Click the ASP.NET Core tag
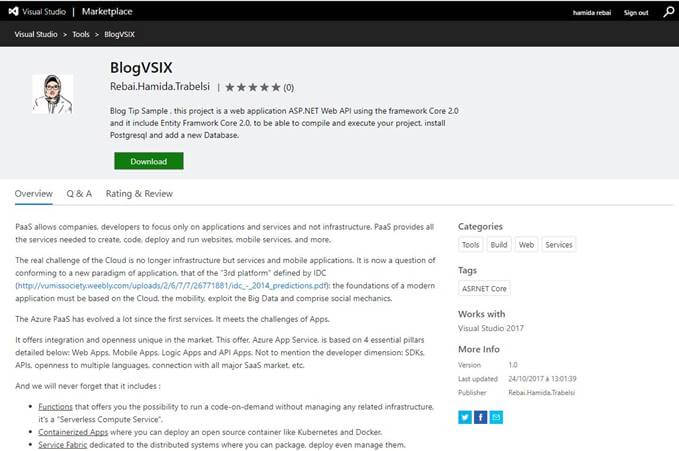The image size is (679, 451). (x=485, y=288)
